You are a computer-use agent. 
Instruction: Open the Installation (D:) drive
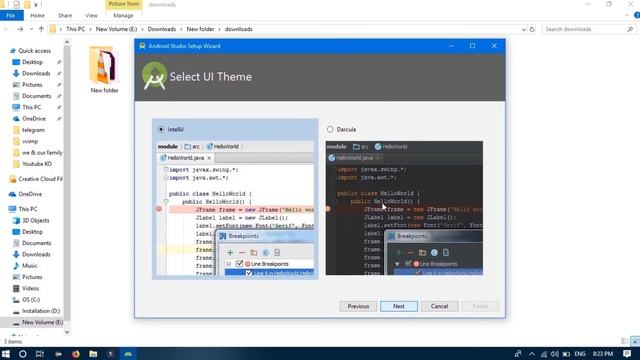tap(41, 311)
